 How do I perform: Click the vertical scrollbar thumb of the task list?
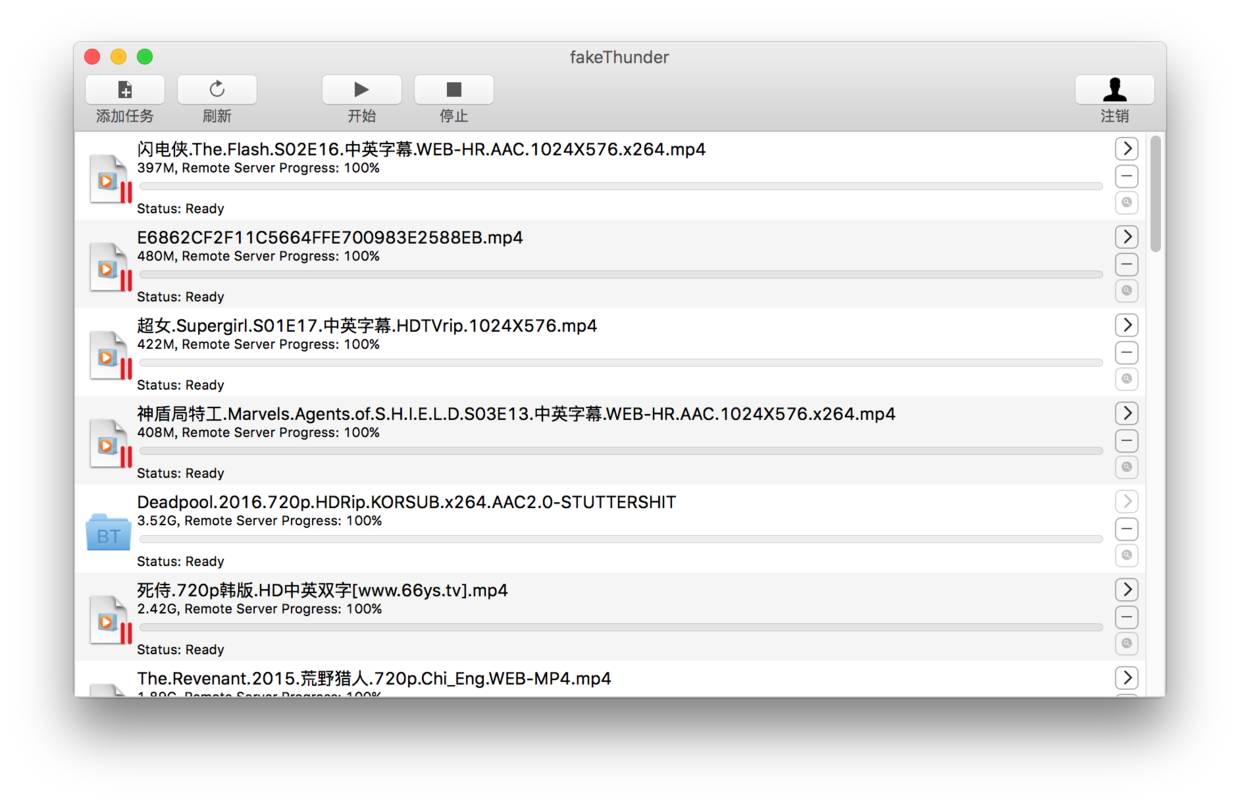coord(1156,193)
